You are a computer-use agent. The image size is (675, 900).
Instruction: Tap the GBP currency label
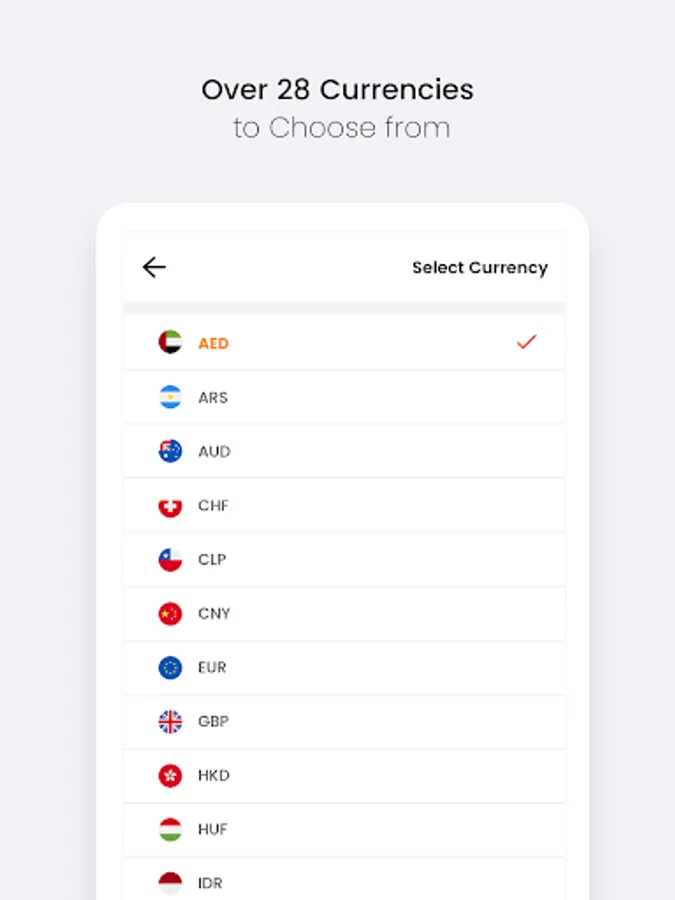[x=213, y=721]
